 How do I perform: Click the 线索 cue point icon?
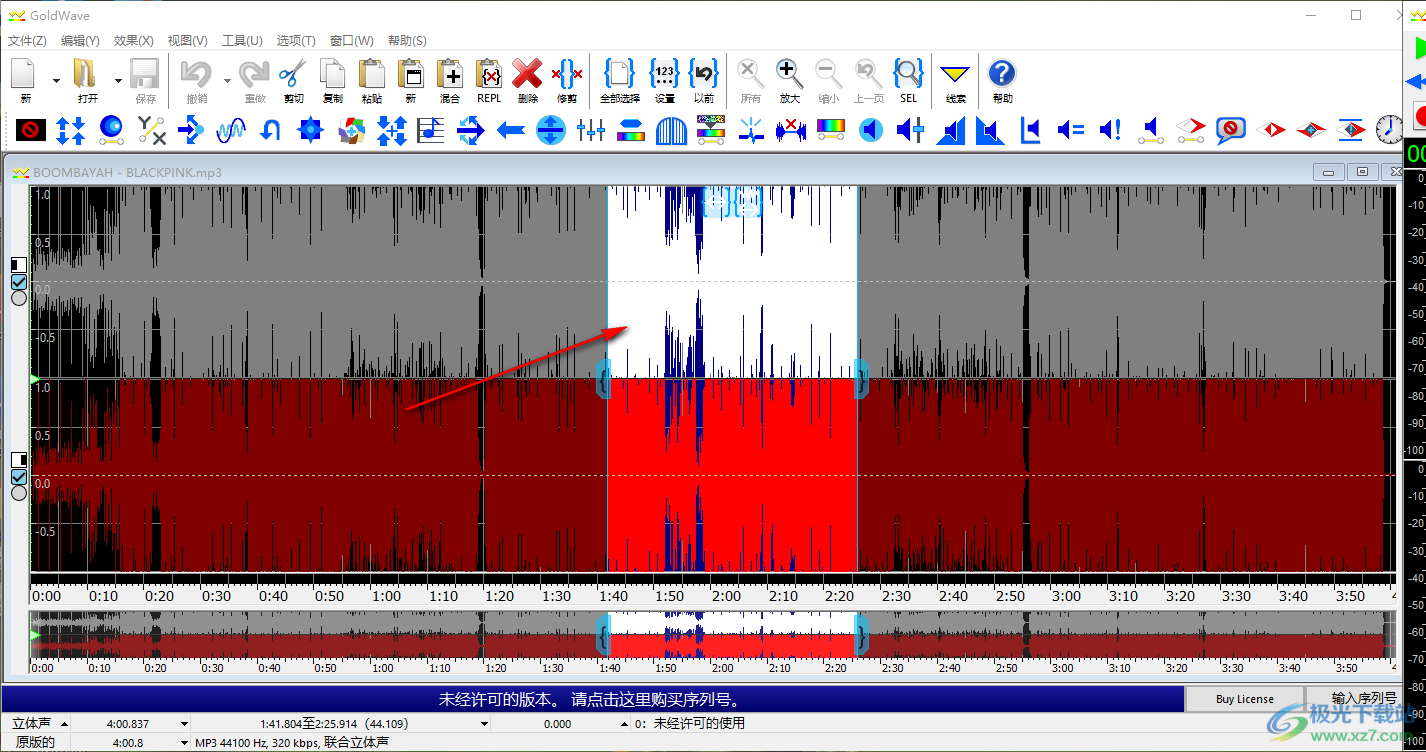956,80
